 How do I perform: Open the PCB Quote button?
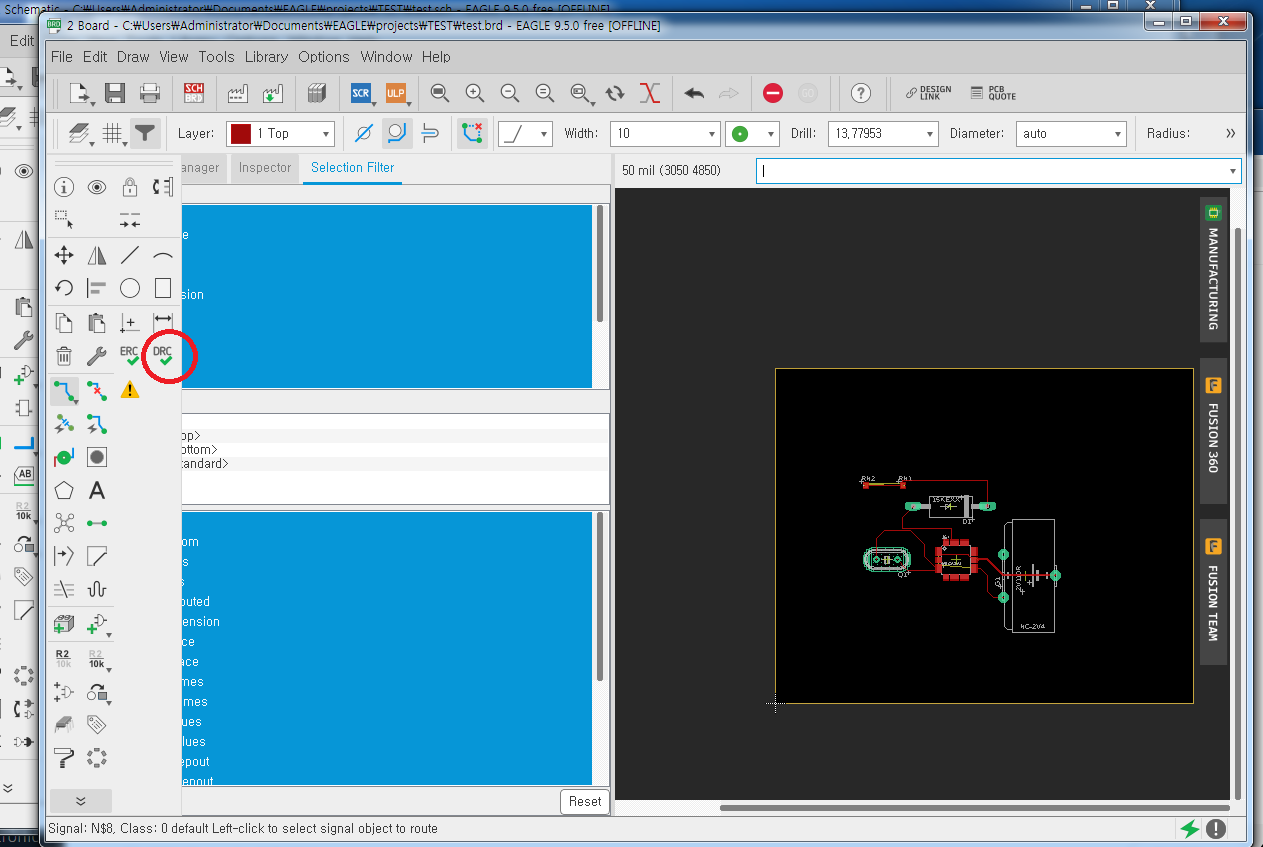coord(993,93)
